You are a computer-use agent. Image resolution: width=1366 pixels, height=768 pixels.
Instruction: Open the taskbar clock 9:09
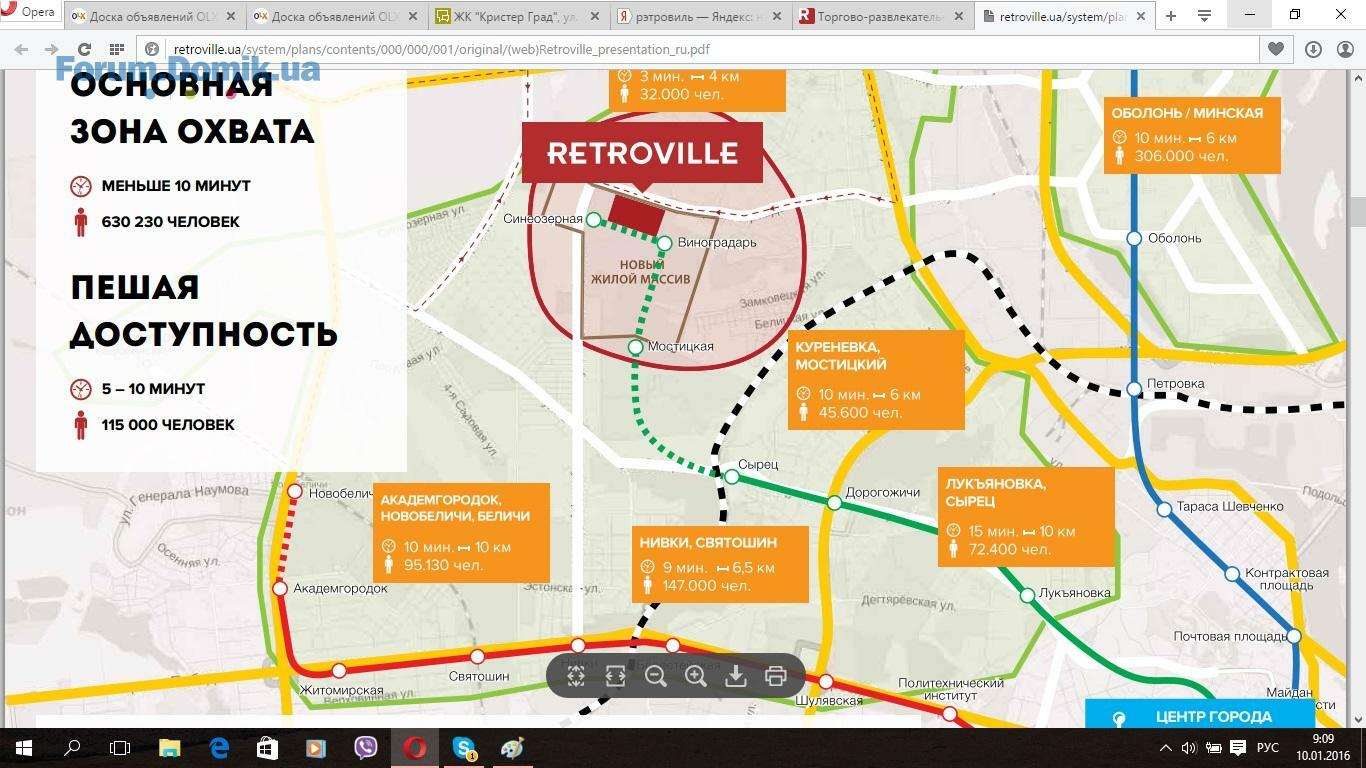pos(1322,748)
